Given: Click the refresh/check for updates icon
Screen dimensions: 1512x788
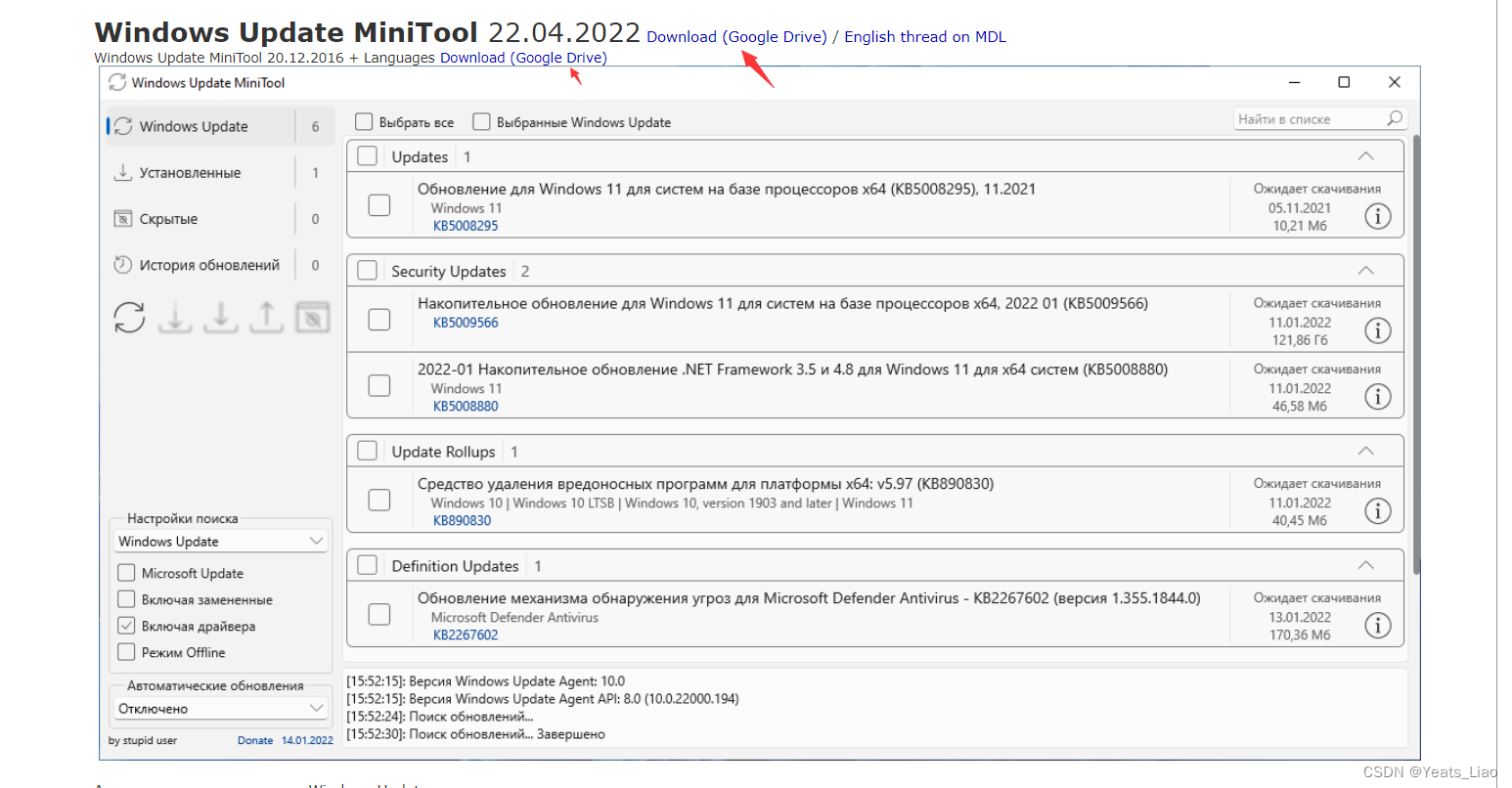Looking at the screenshot, I should point(129,317).
